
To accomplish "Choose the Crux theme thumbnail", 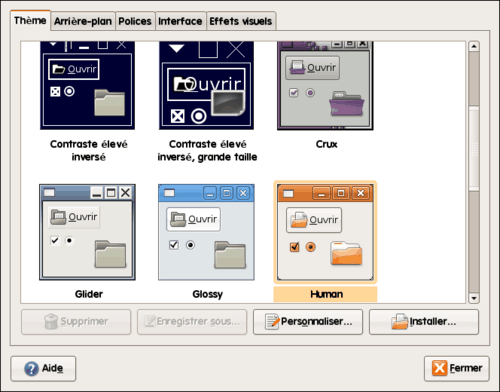I will pos(325,85).
